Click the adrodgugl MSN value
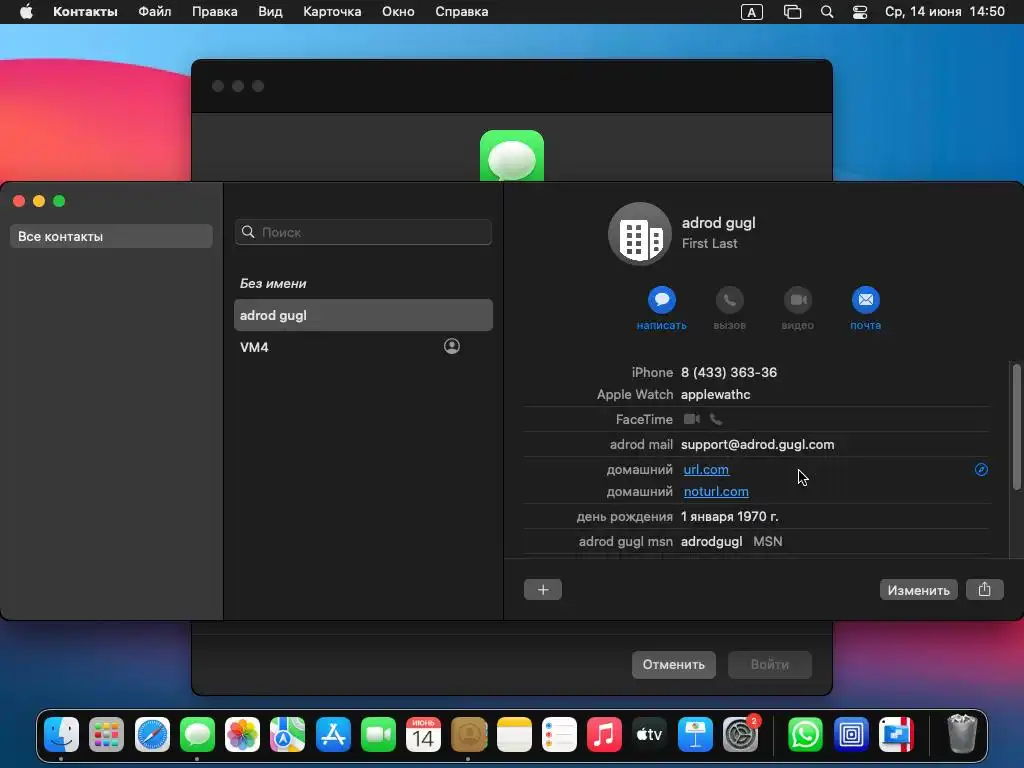Image resolution: width=1024 pixels, height=768 pixels. click(x=711, y=541)
